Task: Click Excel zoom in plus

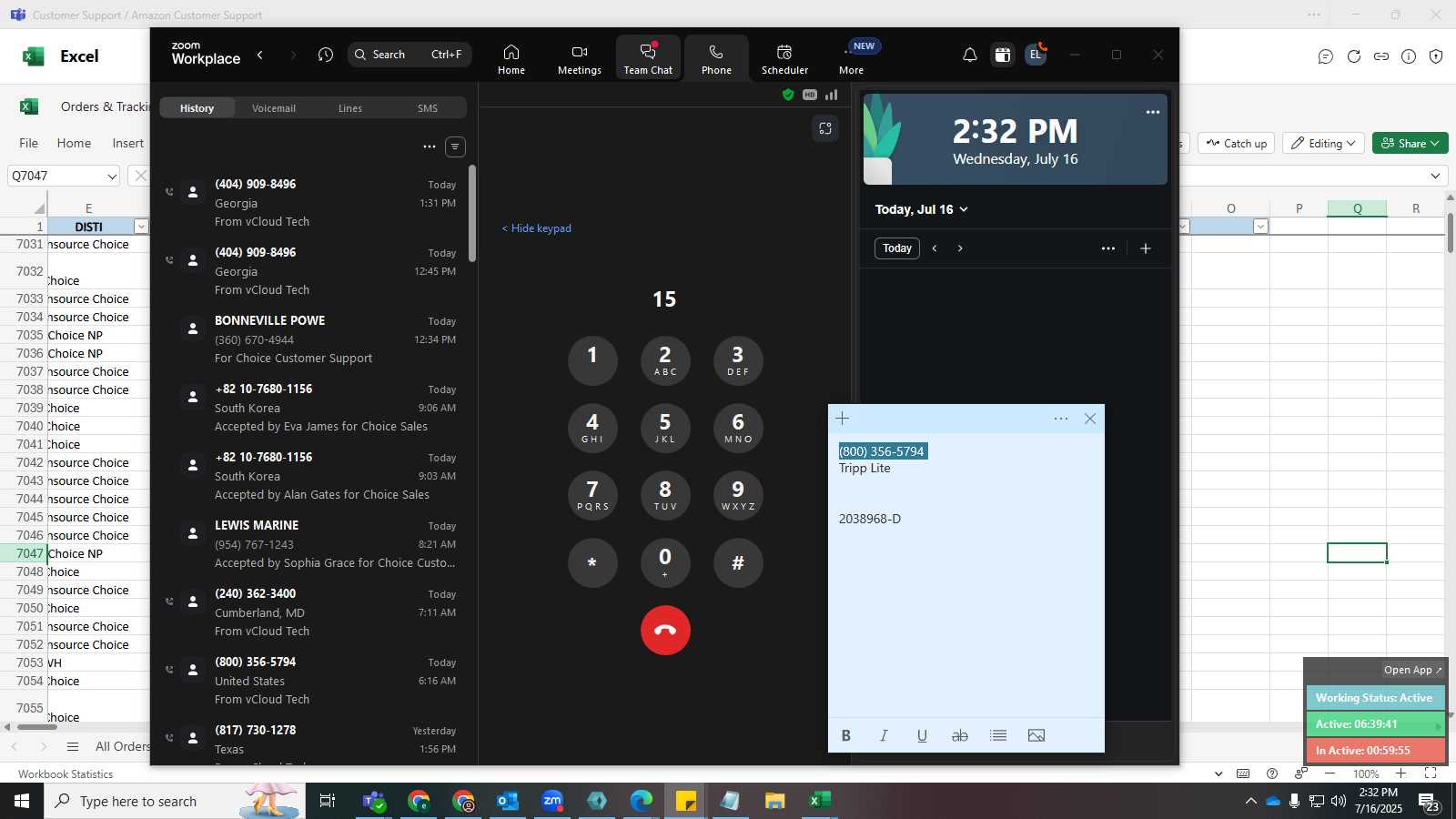Action: coord(1400,773)
